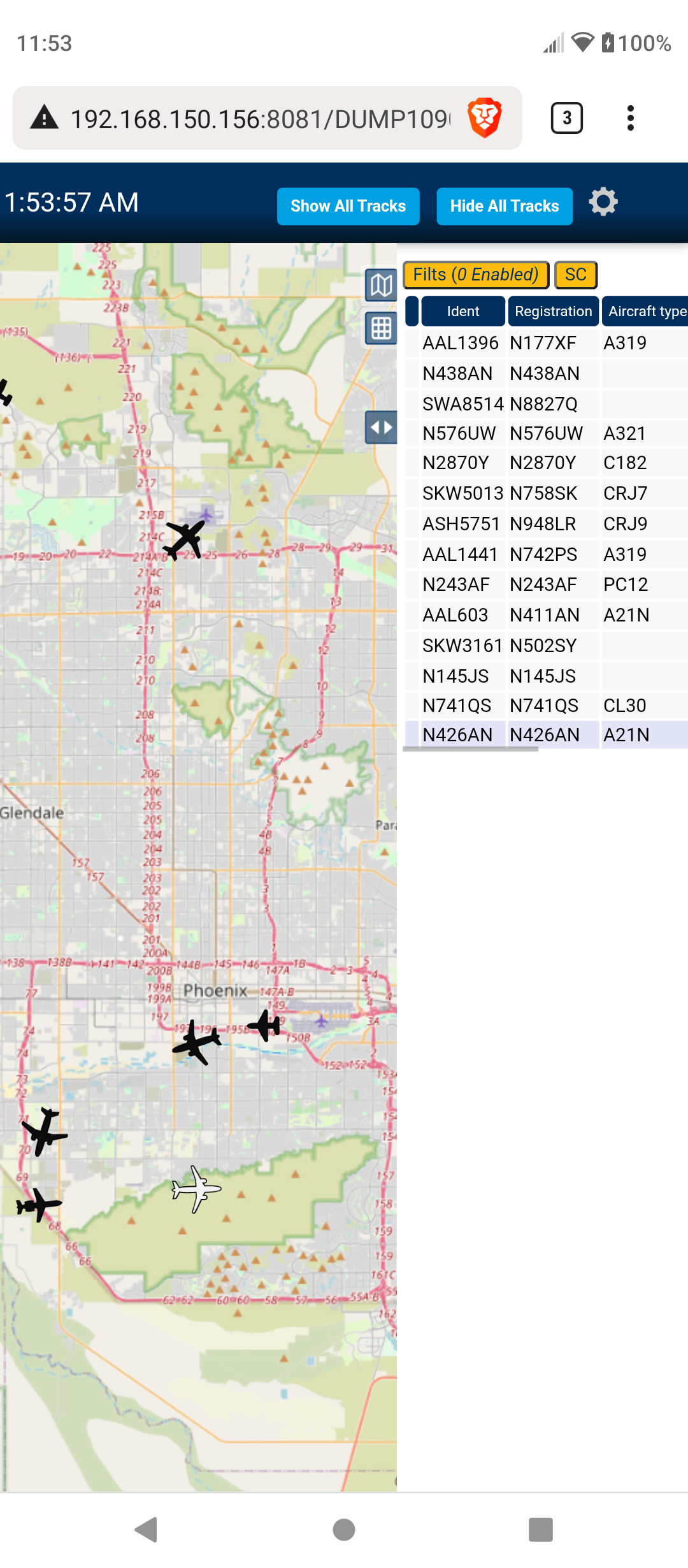Sort table by Aircraft type column header

[645, 311]
